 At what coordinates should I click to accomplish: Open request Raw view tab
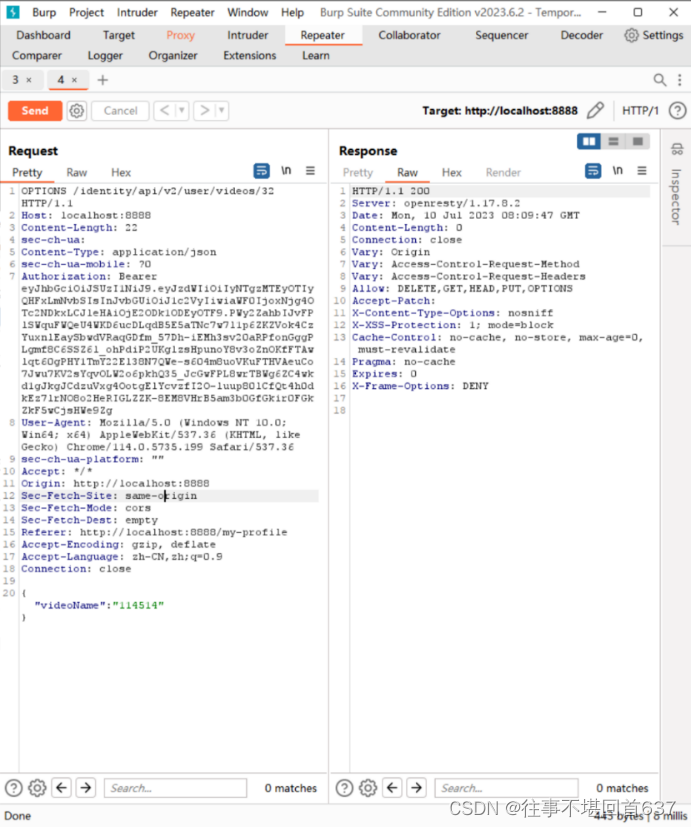click(x=76, y=172)
